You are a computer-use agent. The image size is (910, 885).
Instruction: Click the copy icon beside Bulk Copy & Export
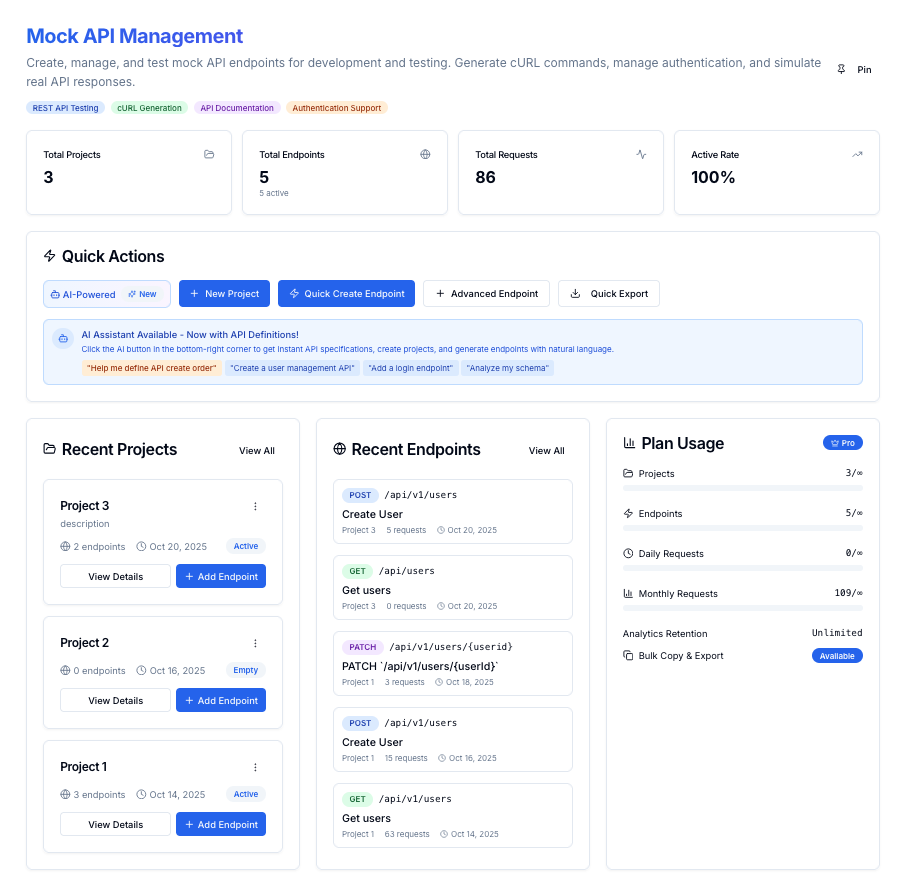(x=628, y=656)
